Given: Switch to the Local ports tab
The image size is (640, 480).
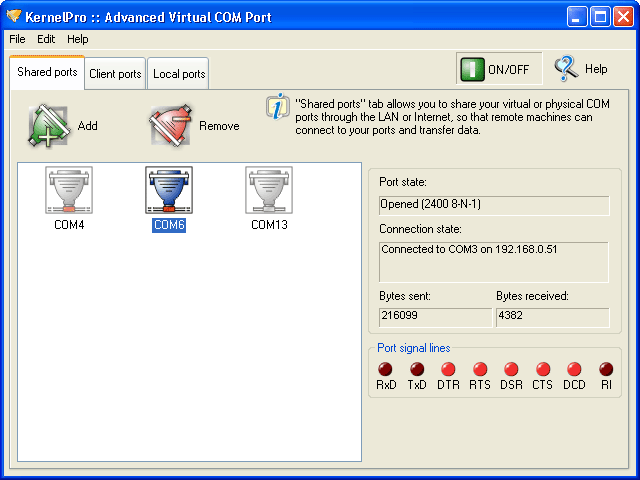Looking at the screenshot, I should coord(179,74).
